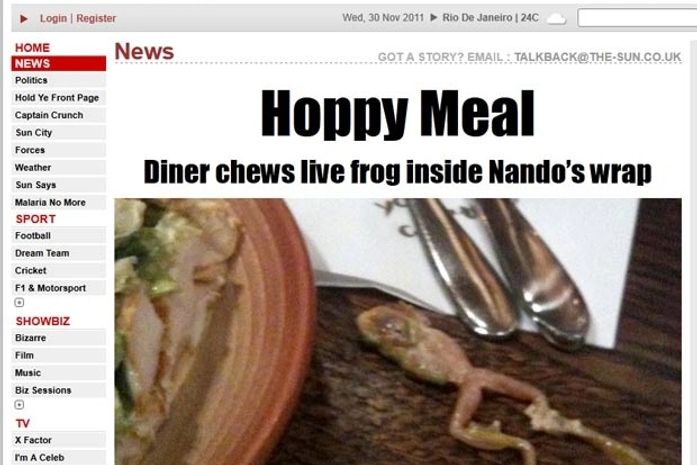Click the Hoppy Meal headline
The image size is (697, 465).
[x=398, y=114]
